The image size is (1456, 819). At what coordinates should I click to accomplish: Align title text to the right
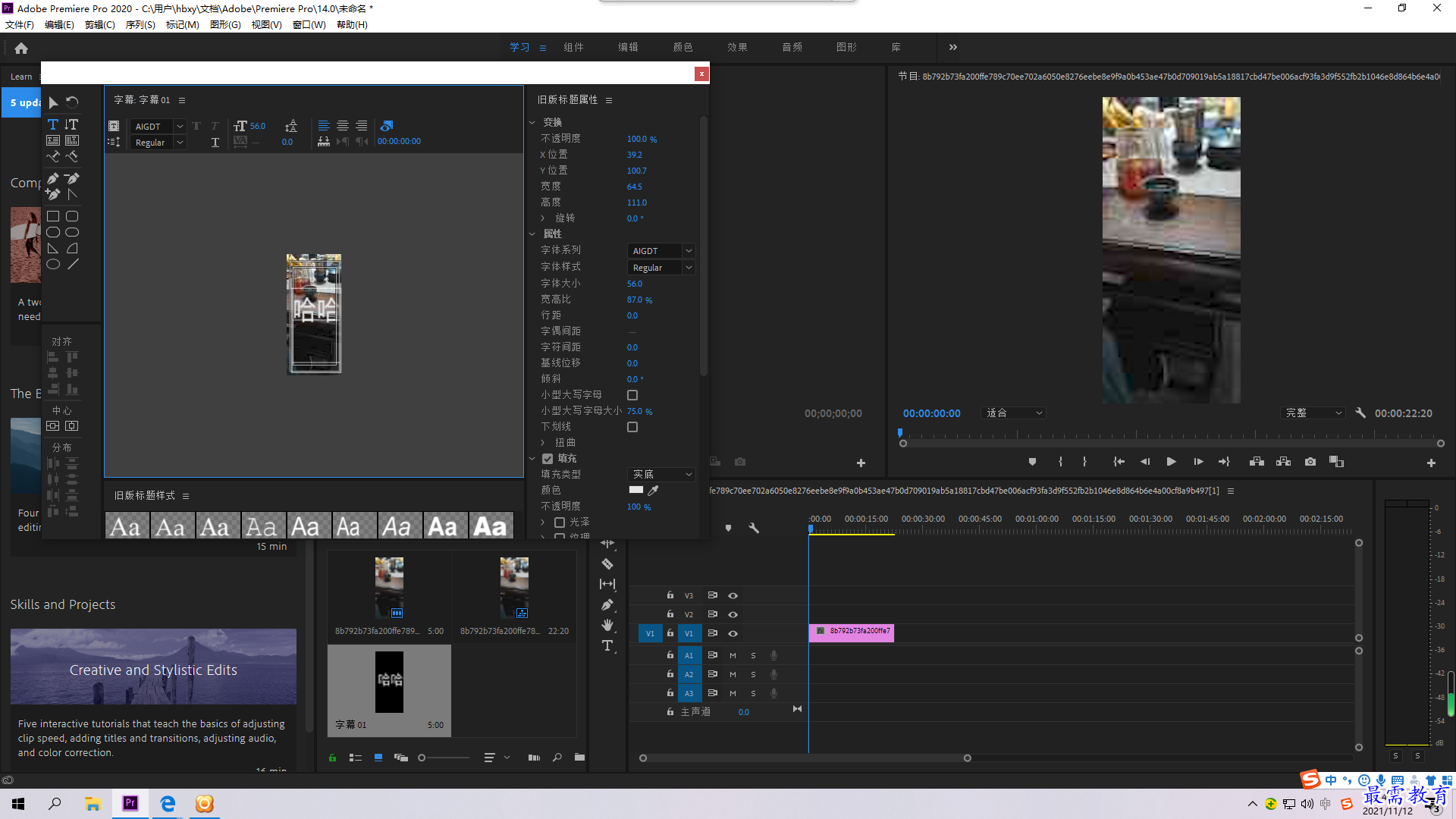click(362, 126)
